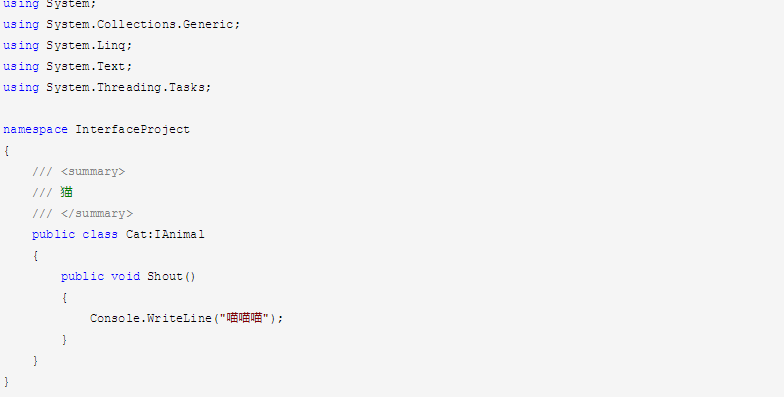784x397 pixels.
Task: Click the public keyword before void
Action: (x=82, y=276)
